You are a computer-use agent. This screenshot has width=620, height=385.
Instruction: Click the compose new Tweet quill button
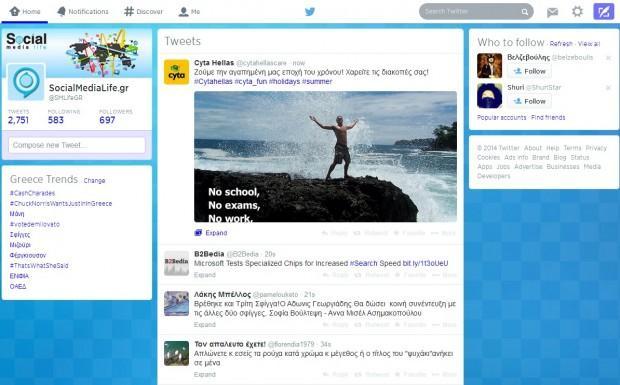tap(603, 11)
